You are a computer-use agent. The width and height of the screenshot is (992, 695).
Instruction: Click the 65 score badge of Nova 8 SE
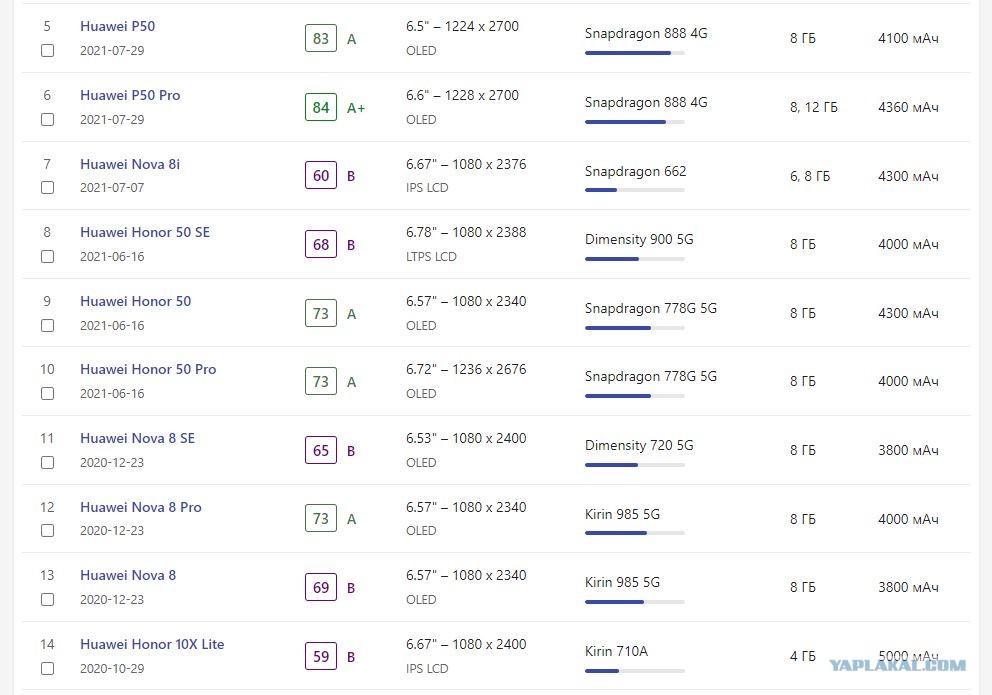pyautogui.click(x=321, y=450)
